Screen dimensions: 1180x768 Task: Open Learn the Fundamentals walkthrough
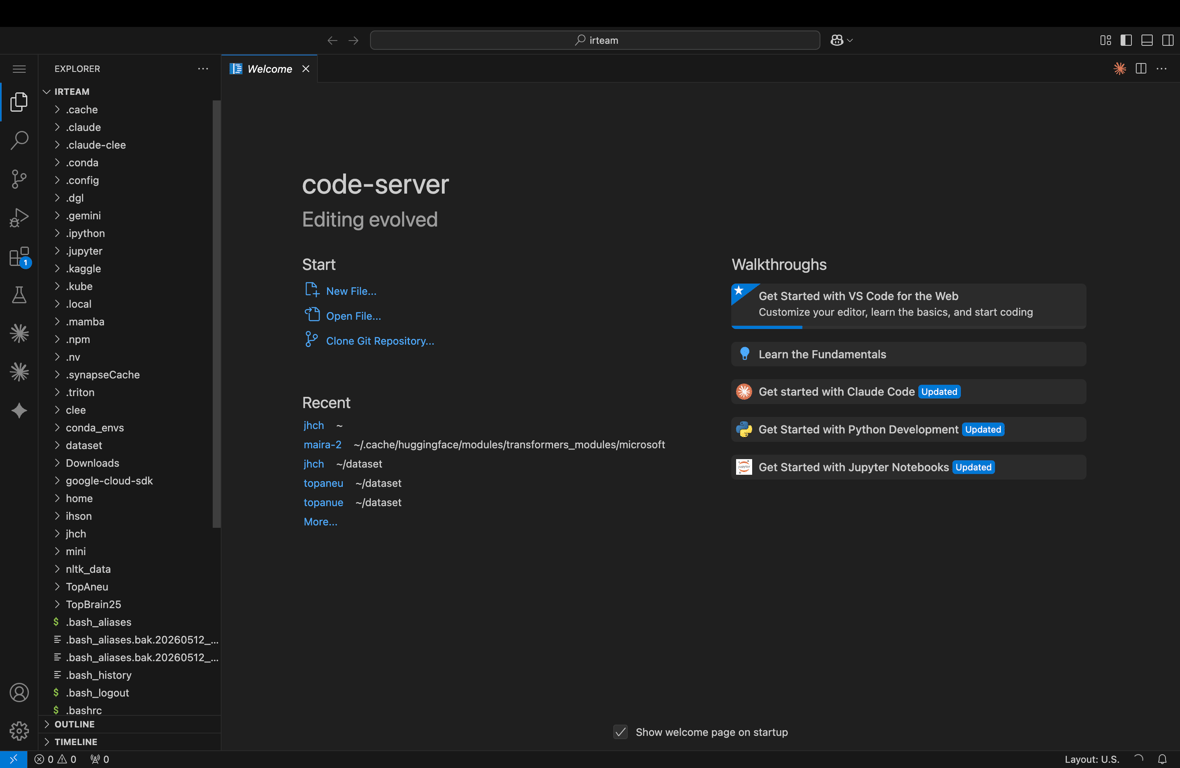pyautogui.click(x=908, y=354)
